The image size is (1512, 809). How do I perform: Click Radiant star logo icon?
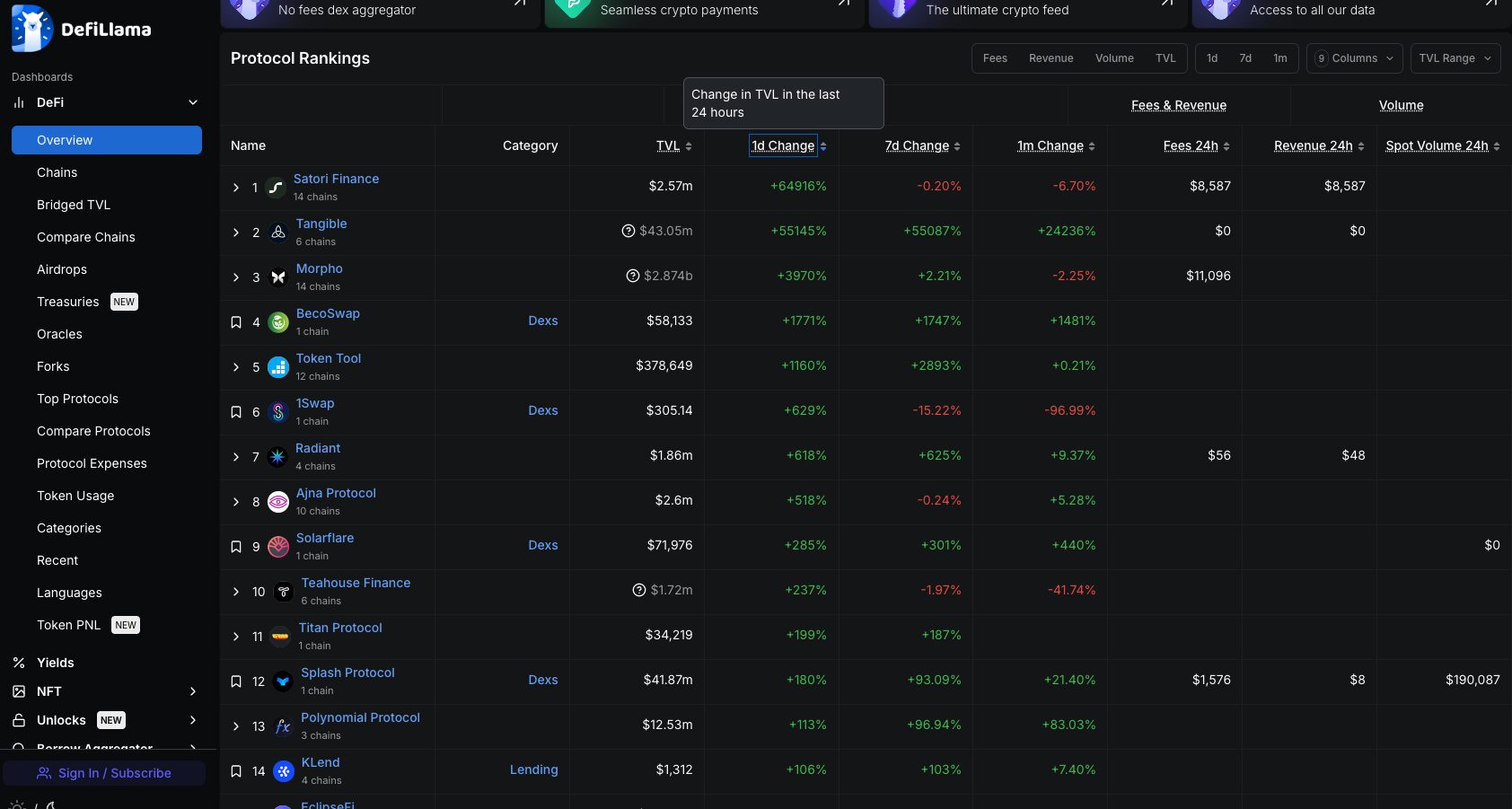point(277,457)
